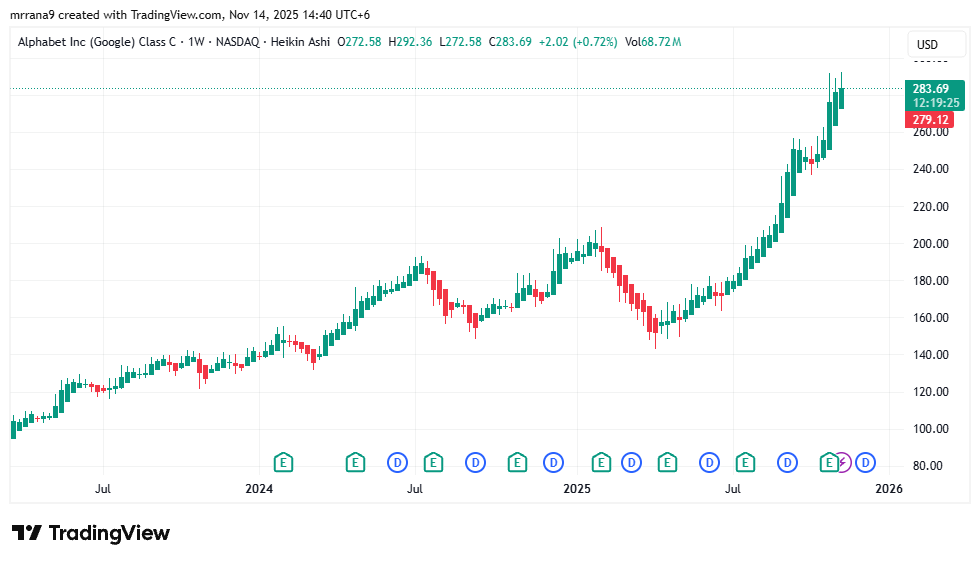Open the dividend marker left of Jul 2025

(x=709, y=462)
